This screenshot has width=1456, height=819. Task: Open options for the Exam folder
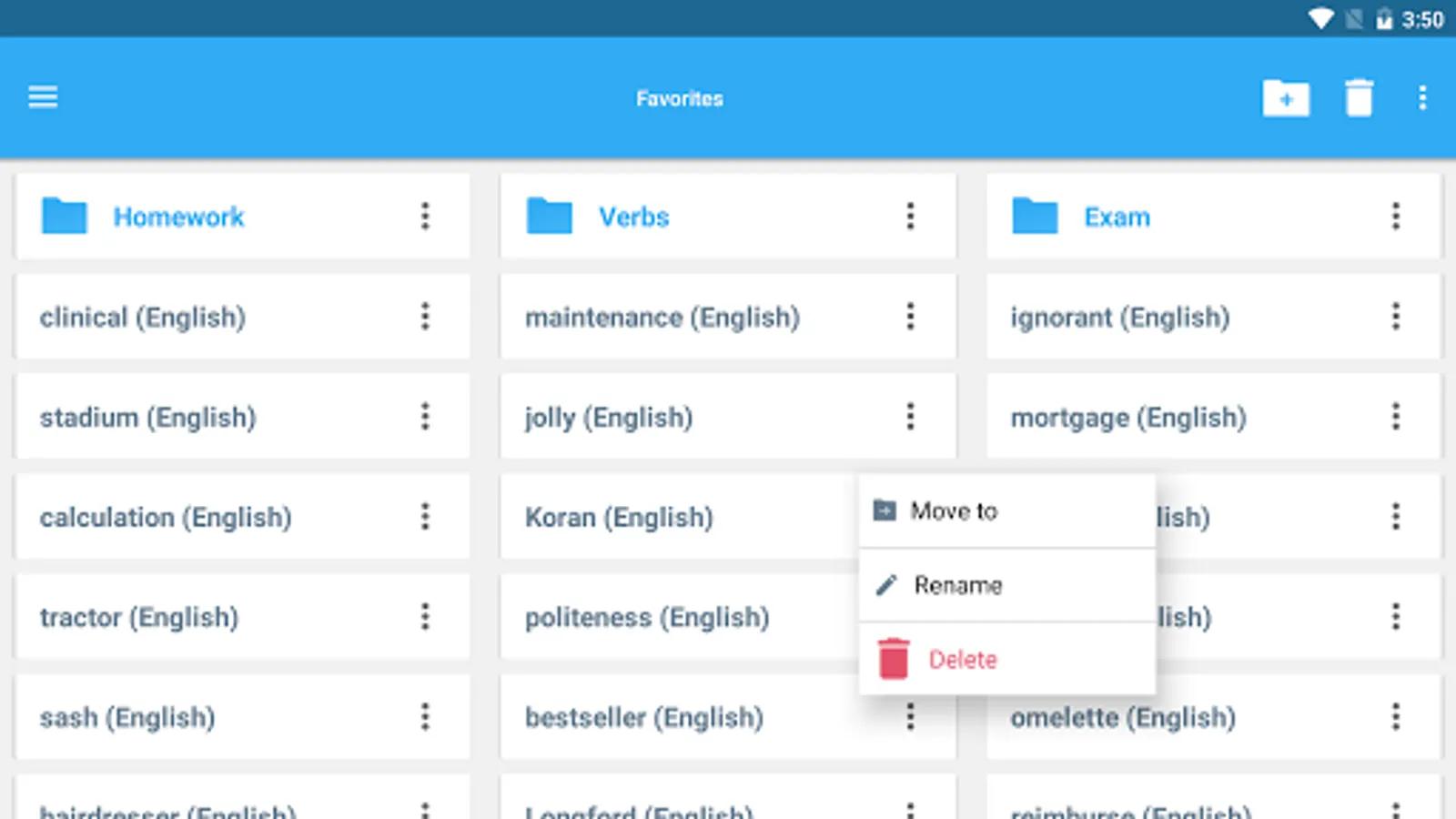1395,217
